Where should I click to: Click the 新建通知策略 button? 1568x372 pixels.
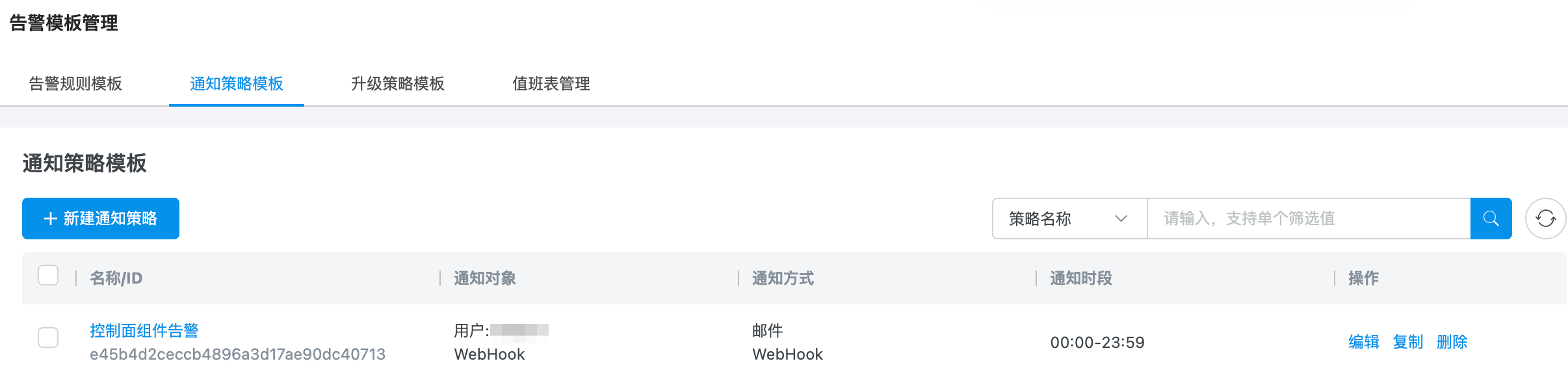pos(101,219)
